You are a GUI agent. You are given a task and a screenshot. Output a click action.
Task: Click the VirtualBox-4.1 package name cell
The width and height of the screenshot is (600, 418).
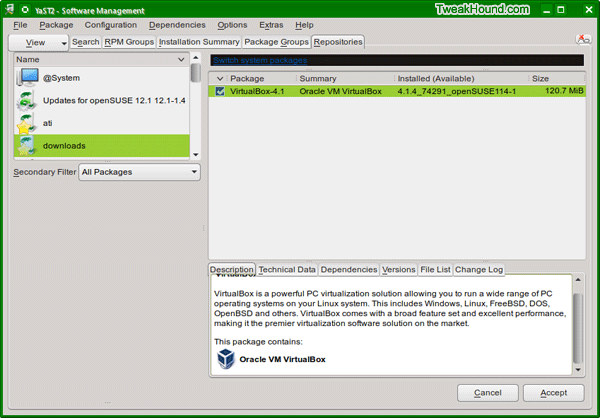click(x=257, y=91)
